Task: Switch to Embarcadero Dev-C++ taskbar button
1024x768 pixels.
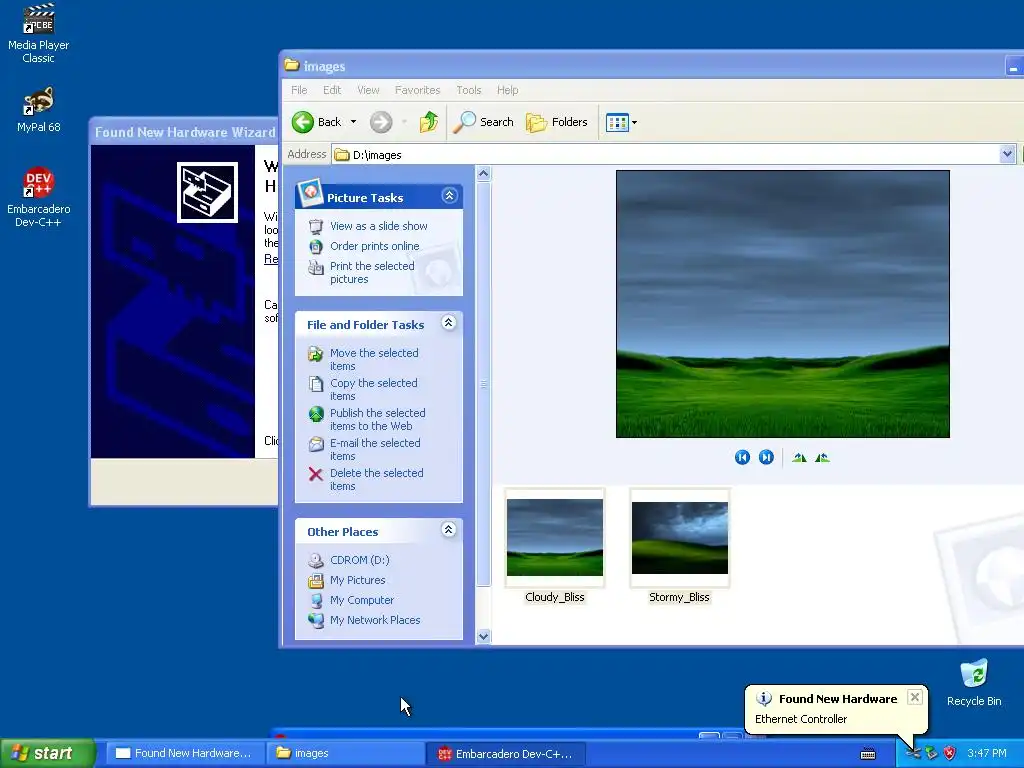Action: (507, 753)
